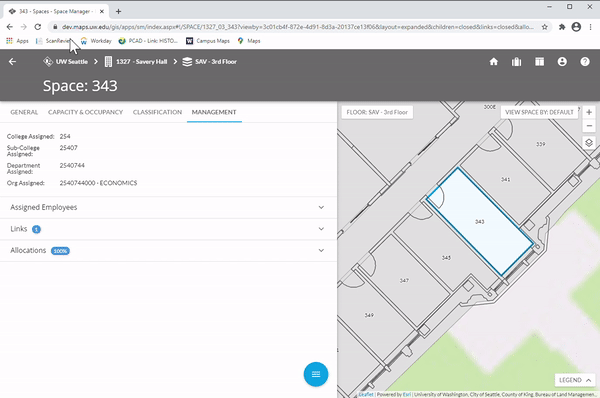Screen dimensions: 600x398
Task: Reload the page
Action: (38, 27)
